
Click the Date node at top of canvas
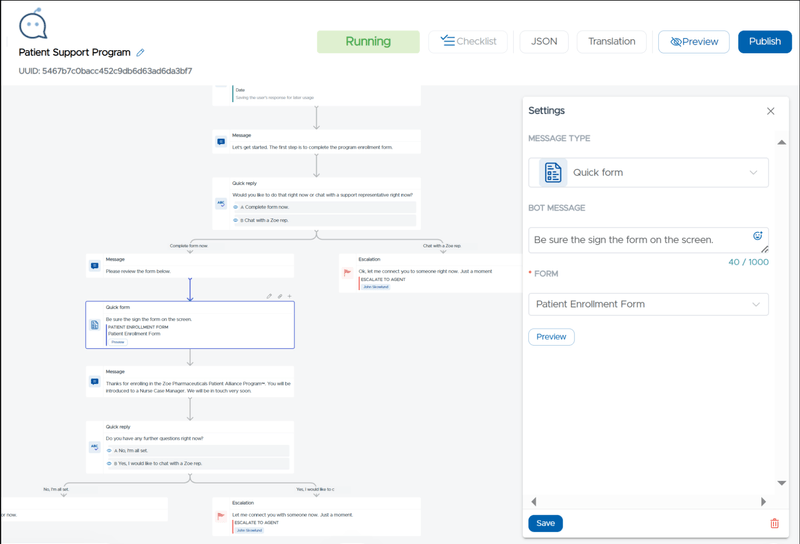point(316,94)
